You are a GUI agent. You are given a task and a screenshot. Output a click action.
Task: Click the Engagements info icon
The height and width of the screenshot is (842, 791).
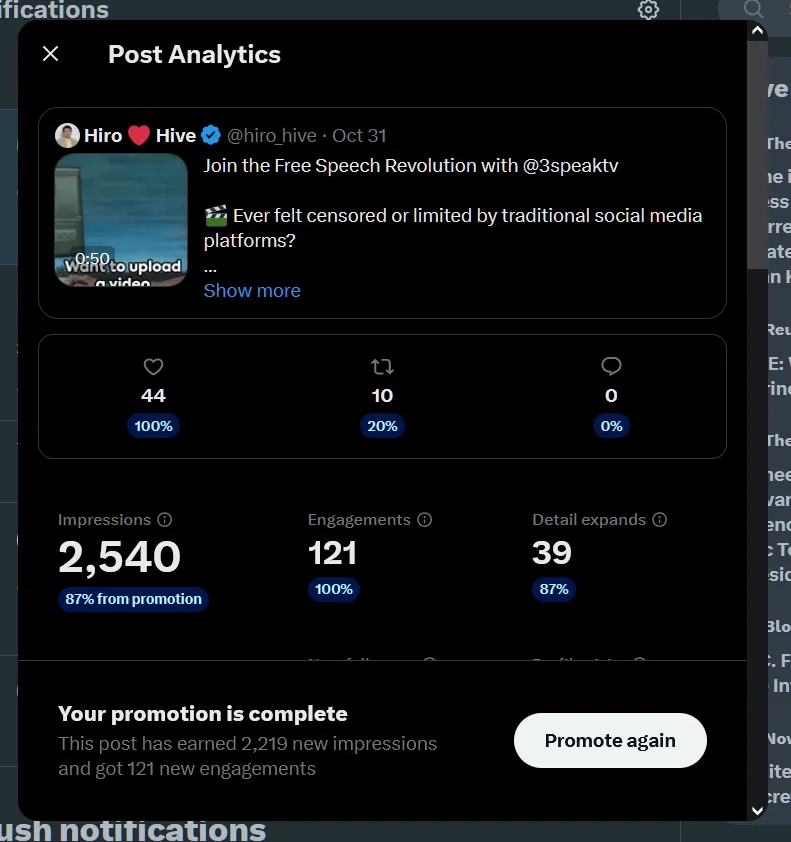click(x=424, y=520)
